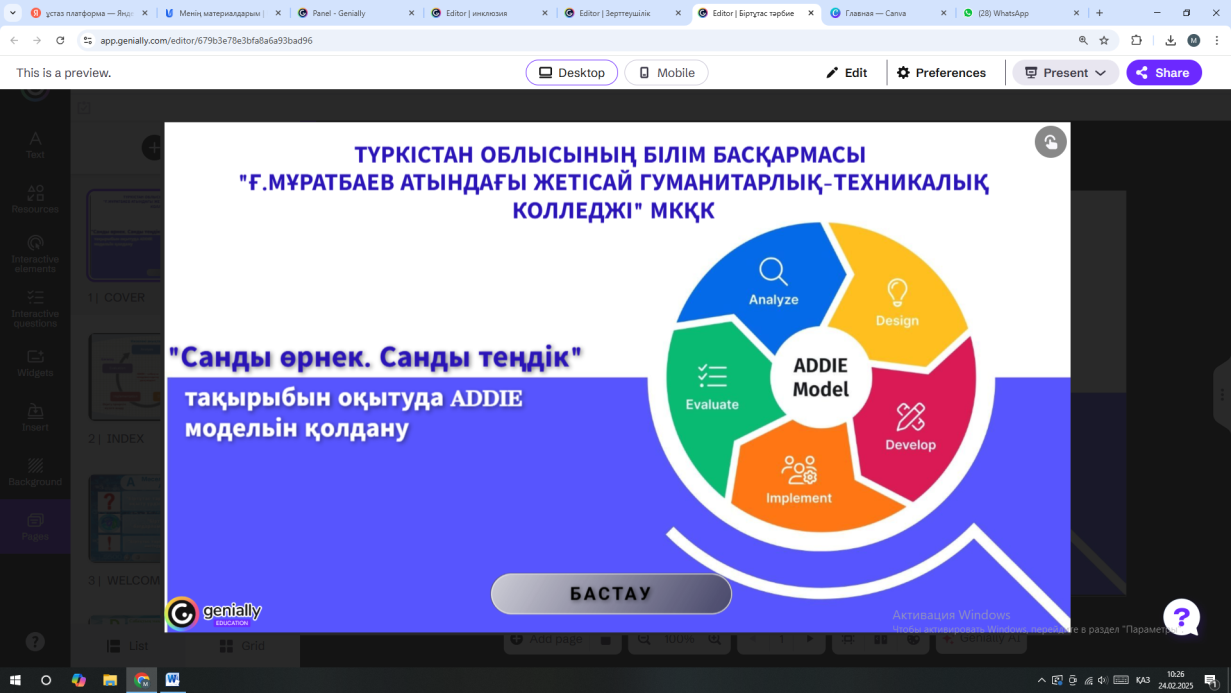1231x693 pixels.
Task: Open the tab search dropdown arrow
Action: [13, 13]
